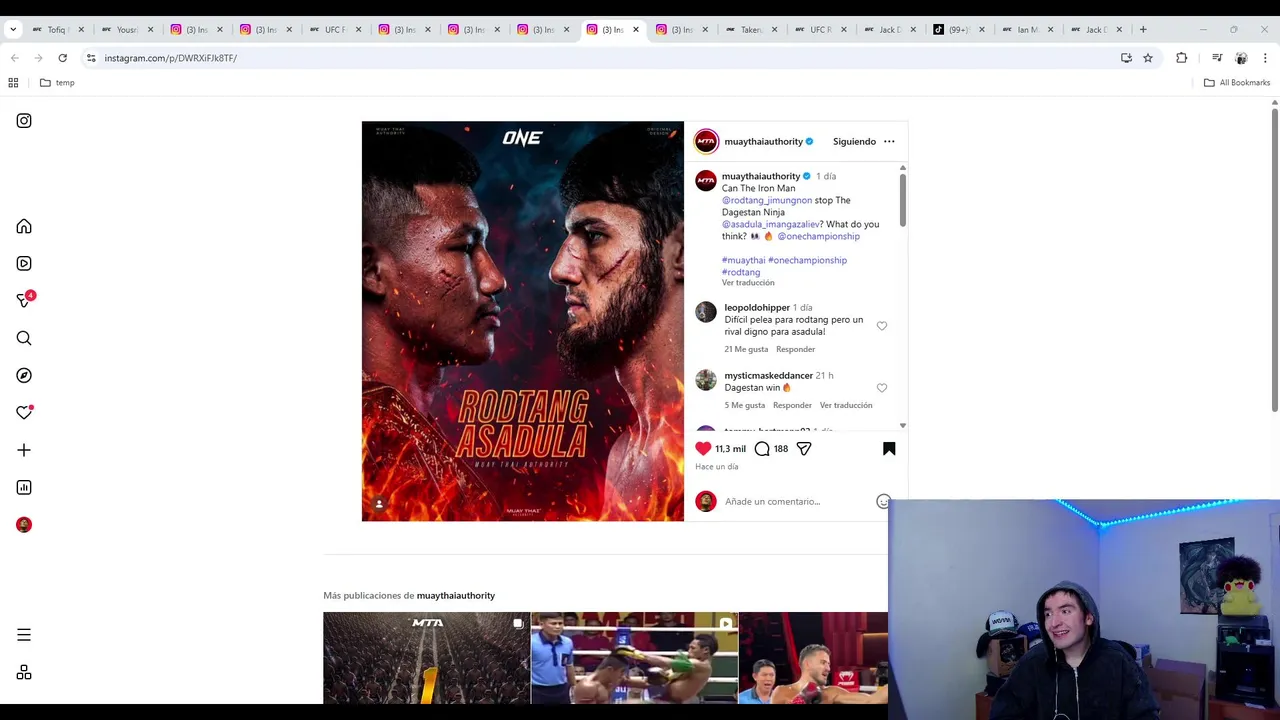The width and height of the screenshot is (1280, 720).
Task: Click Ver traducción on mysticmaskeddancer comment
Action: coord(846,405)
